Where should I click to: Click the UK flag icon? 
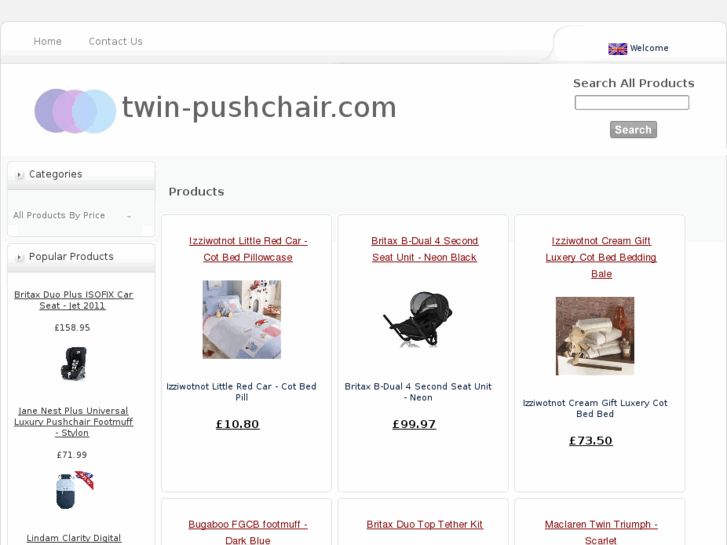pos(617,49)
